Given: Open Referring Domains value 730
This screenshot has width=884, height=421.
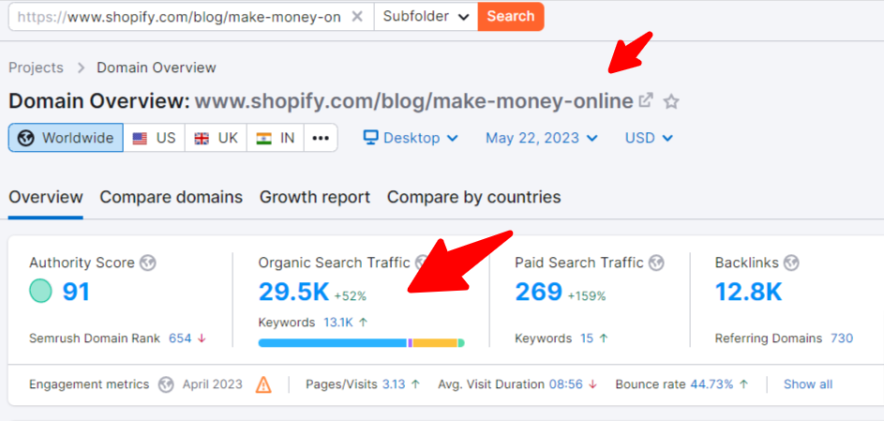Looking at the screenshot, I should pyautogui.click(x=842, y=338).
